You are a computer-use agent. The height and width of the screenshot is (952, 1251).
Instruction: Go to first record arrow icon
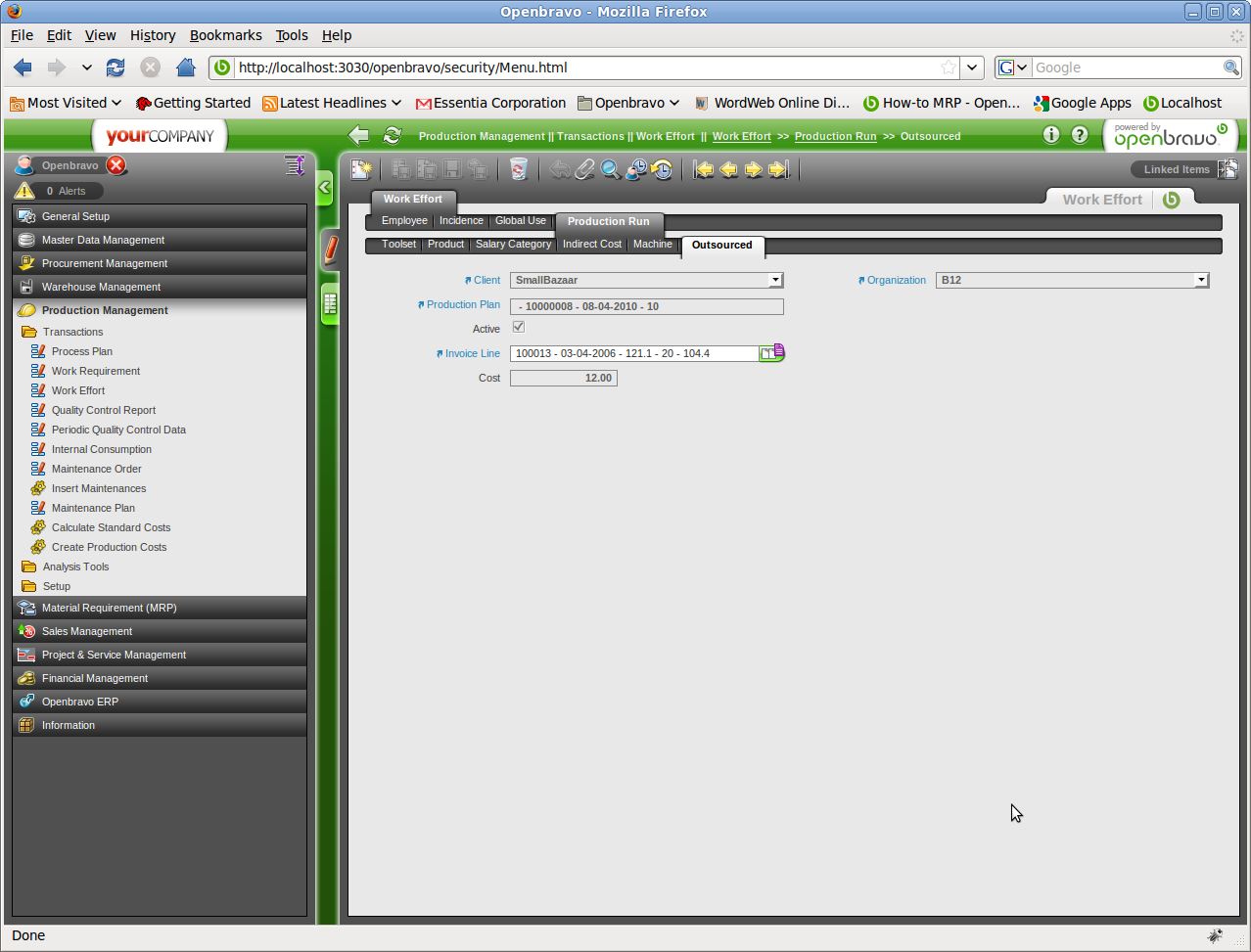pos(703,169)
